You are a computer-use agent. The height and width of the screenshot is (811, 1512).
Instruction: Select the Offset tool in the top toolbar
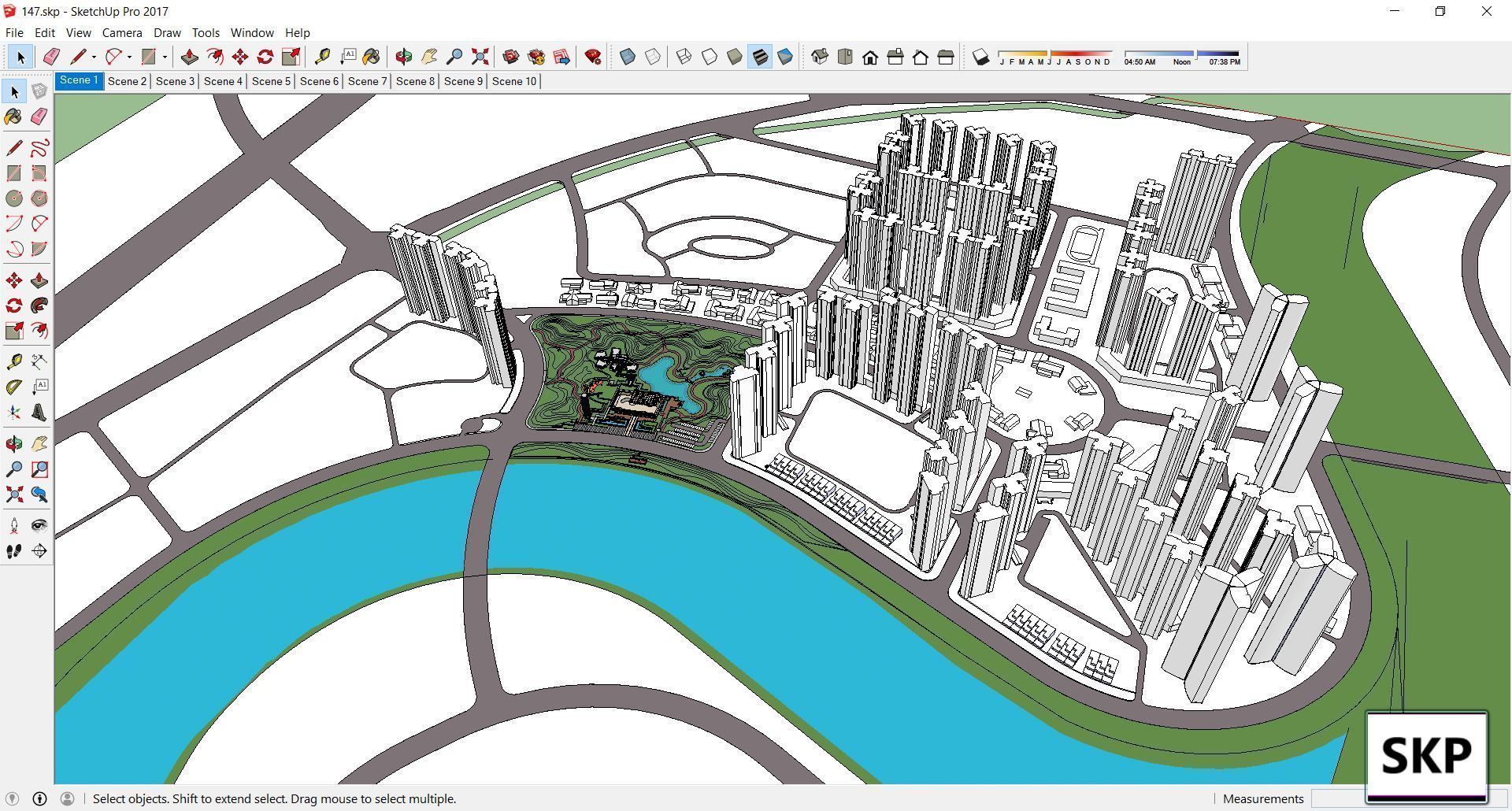(215, 57)
